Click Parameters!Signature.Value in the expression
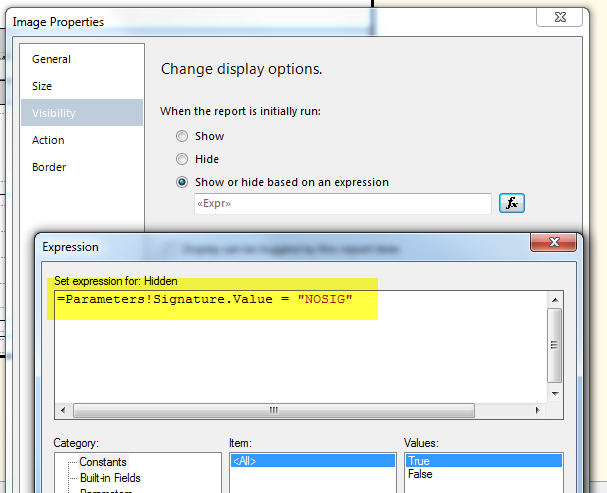Screen dimensions: 607x493 tap(169, 299)
